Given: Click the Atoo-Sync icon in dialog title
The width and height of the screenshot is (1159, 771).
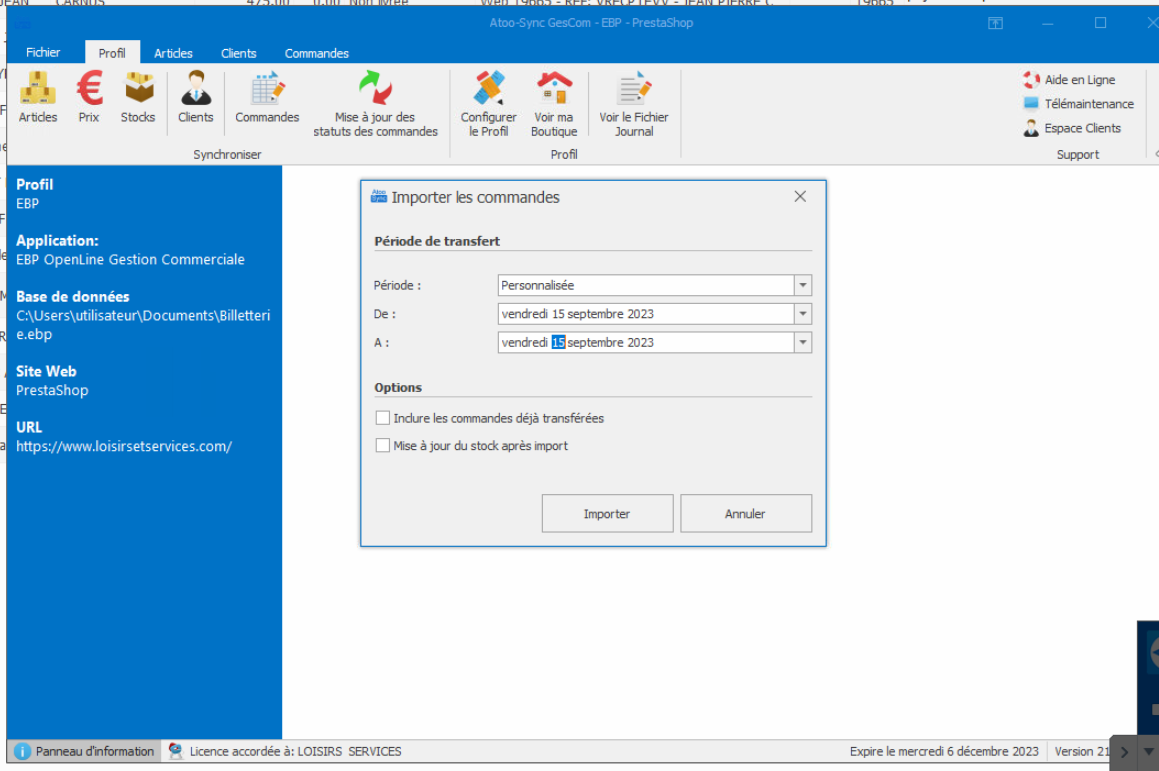Looking at the screenshot, I should tap(379, 197).
